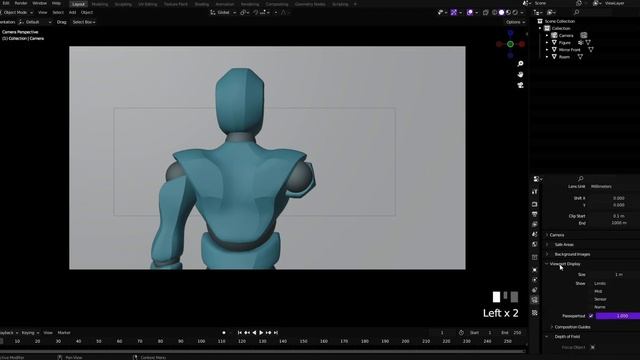Click the properties editor search icon
The width and height of the screenshot is (640, 360).
pyautogui.click(x=580, y=179)
